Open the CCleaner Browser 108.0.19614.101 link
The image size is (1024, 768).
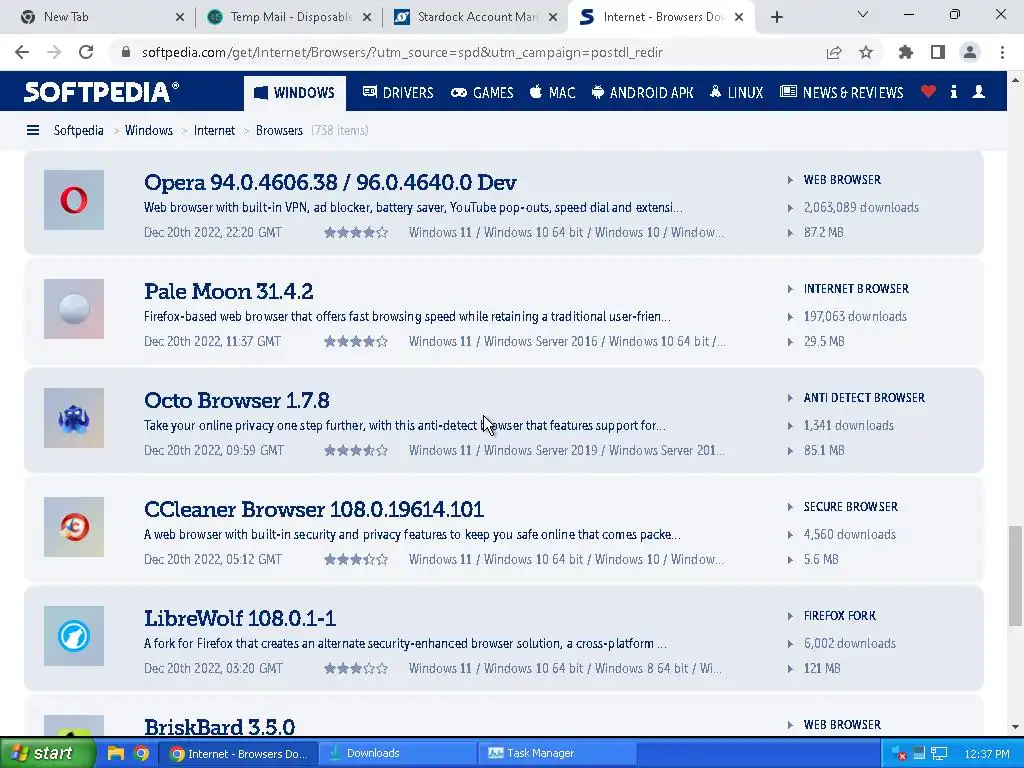point(313,509)
